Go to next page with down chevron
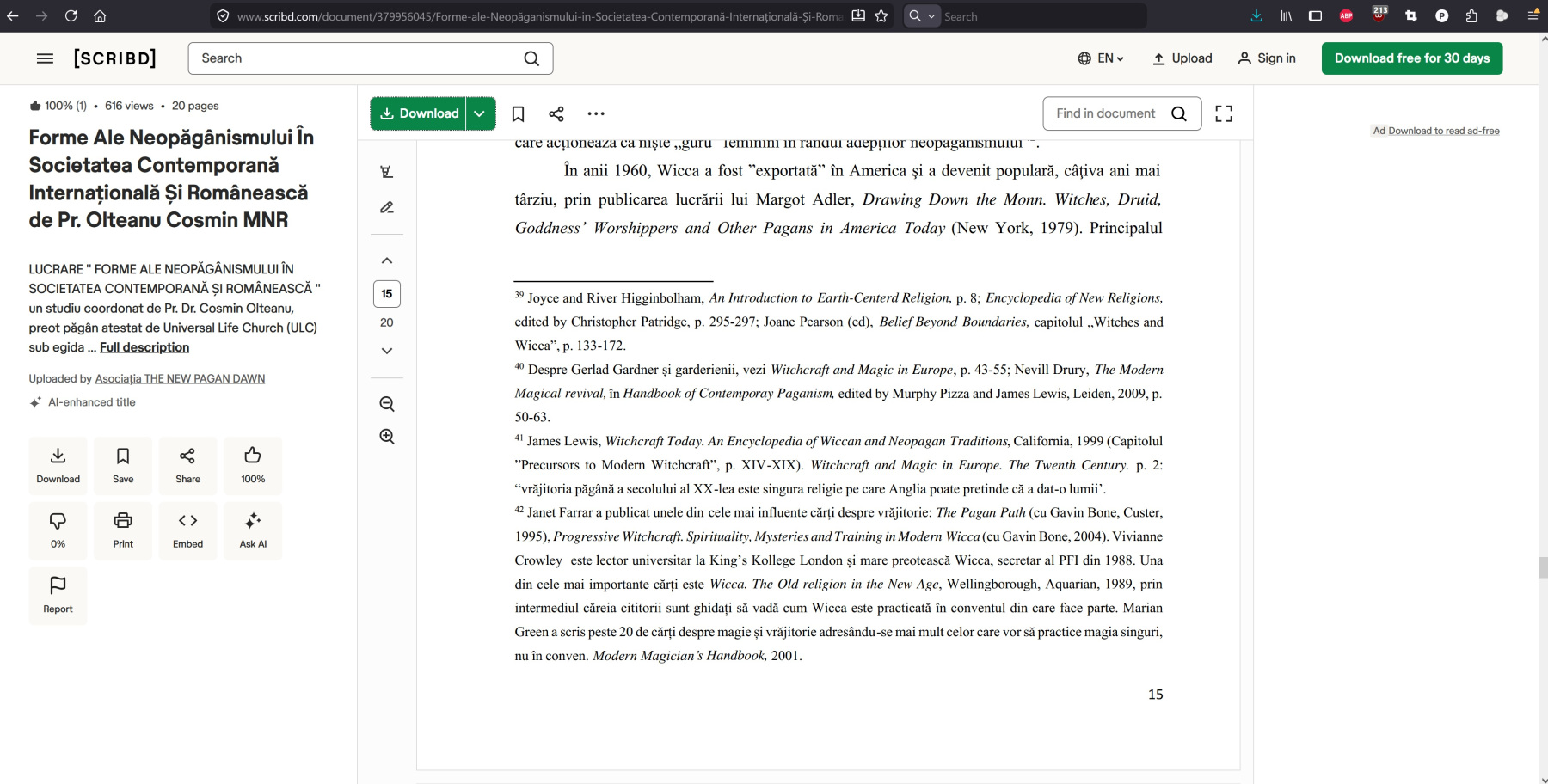Viewport: 1548px width, 784px height. (387, 351)
